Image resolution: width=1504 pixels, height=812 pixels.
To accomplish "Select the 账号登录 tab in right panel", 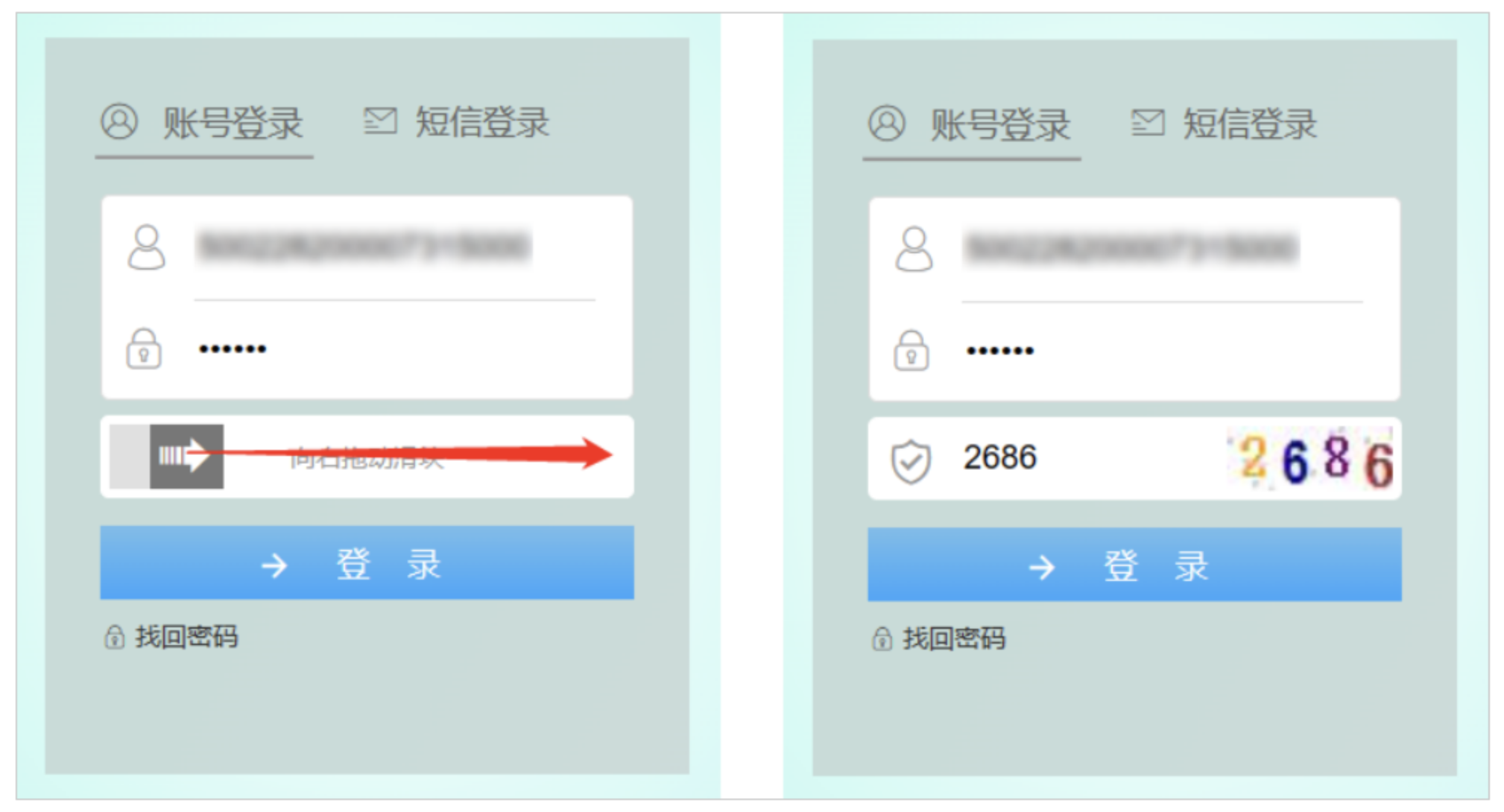I will pos(971,124).
